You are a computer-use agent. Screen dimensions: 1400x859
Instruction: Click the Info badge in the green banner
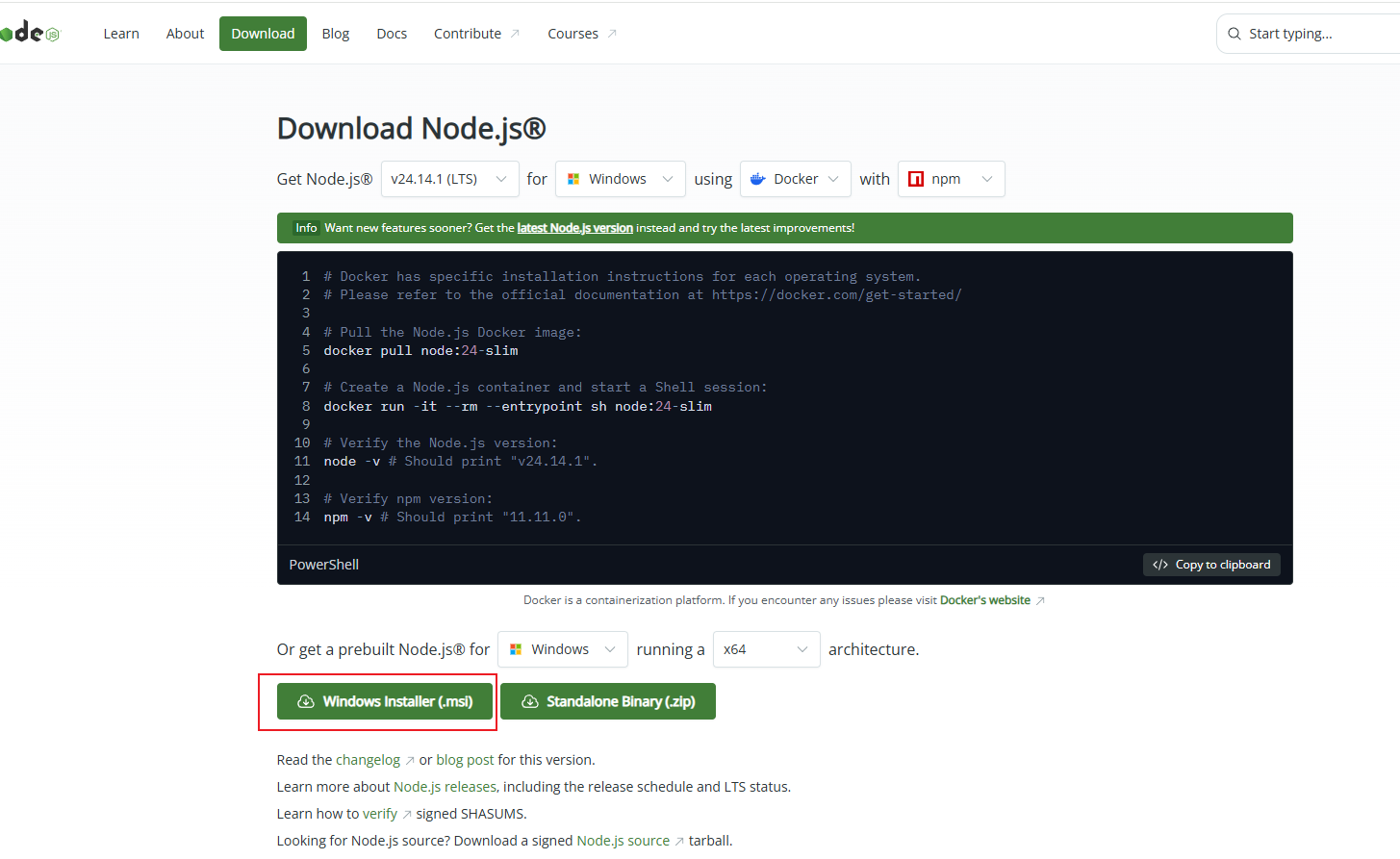(306, 228)
